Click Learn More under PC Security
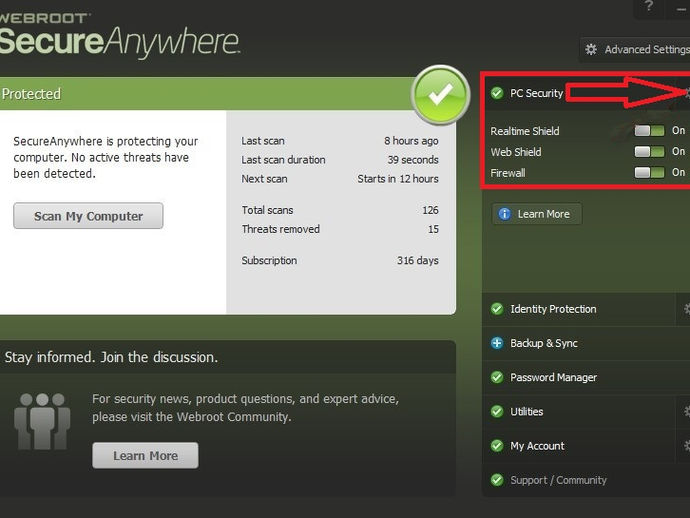The width and height of the screenshot is (690, 518). tap(537, 214)
